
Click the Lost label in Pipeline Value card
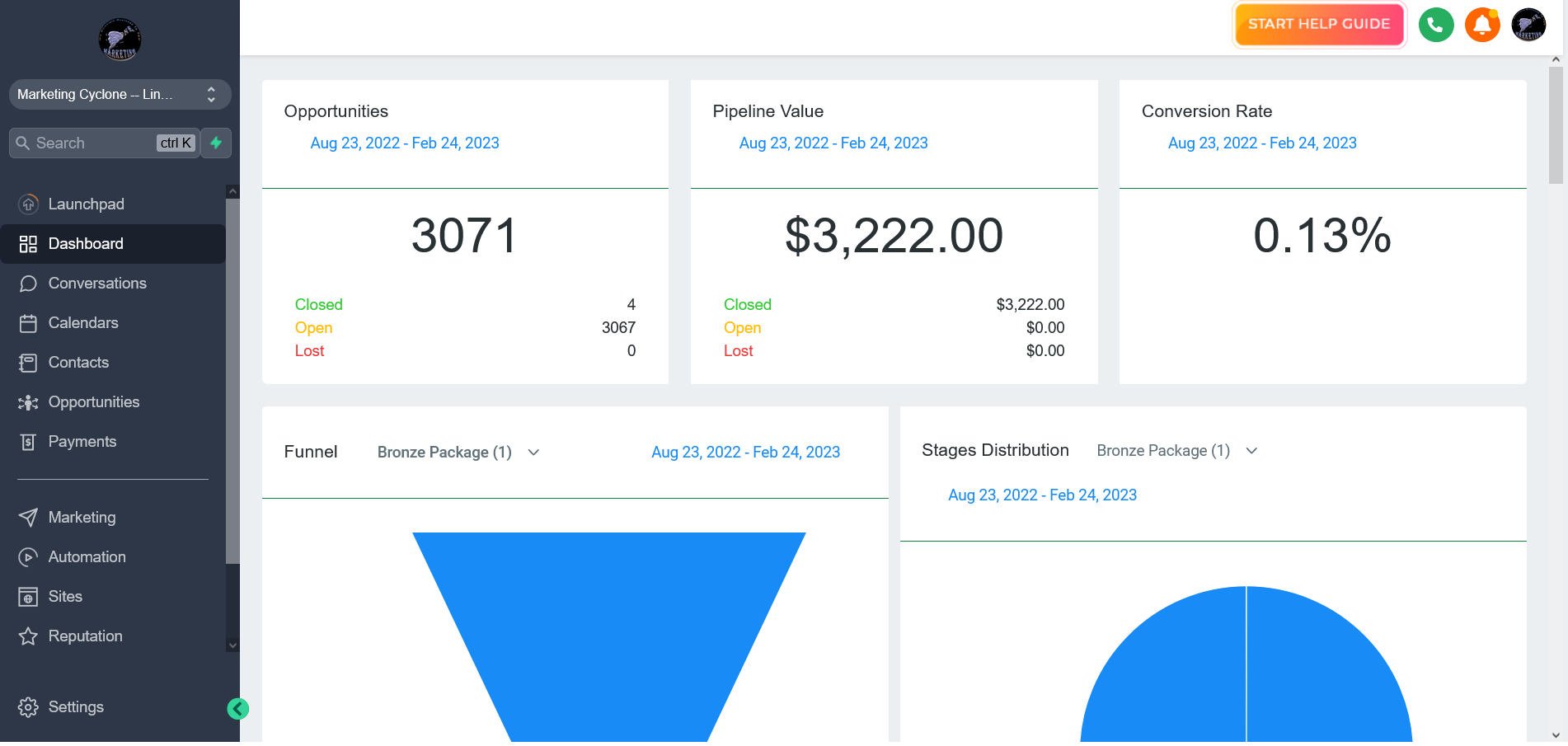[738, 350]
